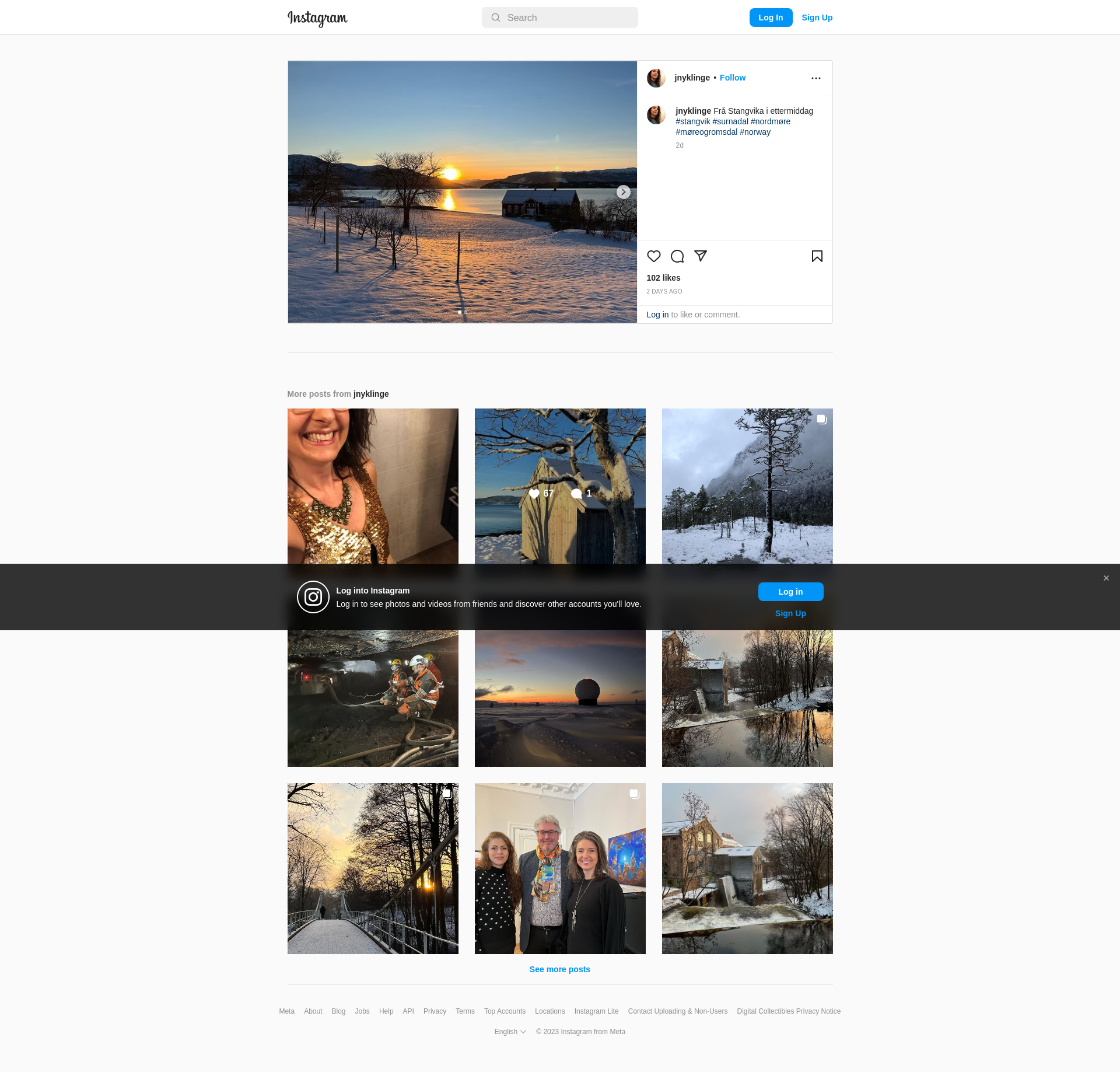The image size is (1120, 1072).
Task: Open the English language dropdown
Action: click(x=510, y=1032)
